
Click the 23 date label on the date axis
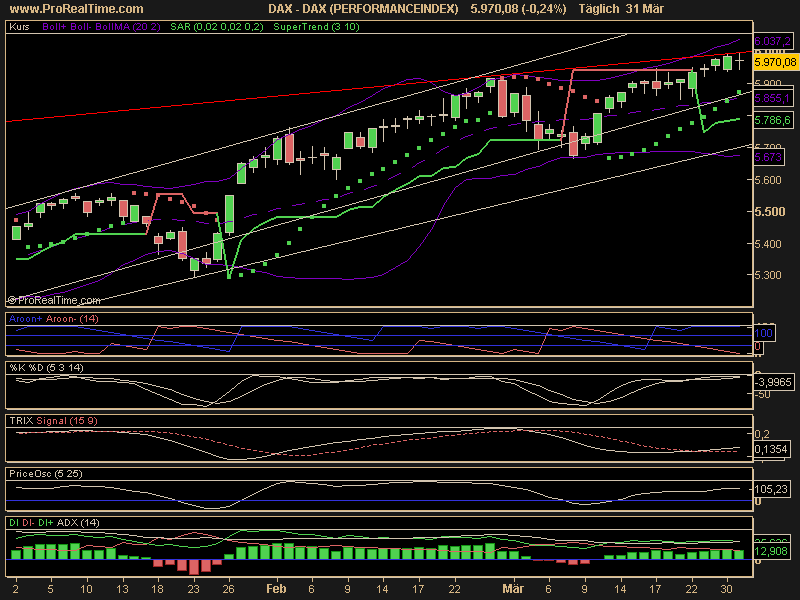[x=193, y=589]
